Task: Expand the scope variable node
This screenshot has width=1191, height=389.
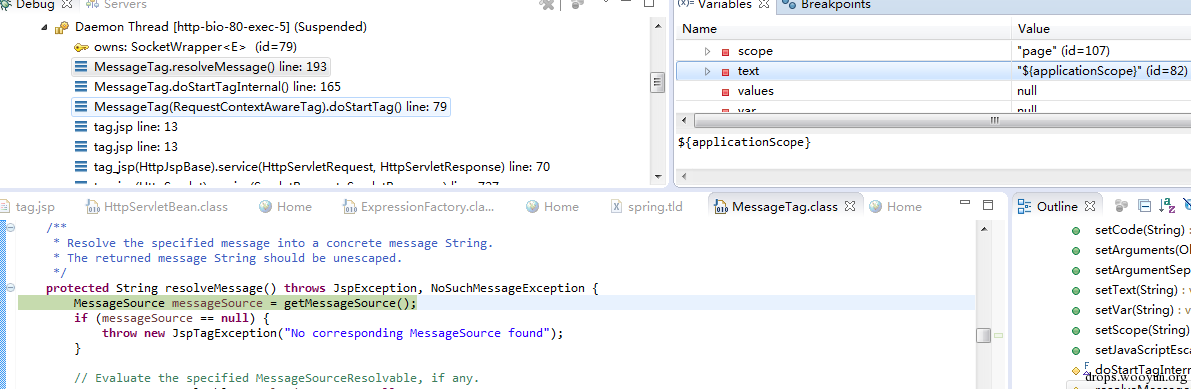Action: coord(707,52)
